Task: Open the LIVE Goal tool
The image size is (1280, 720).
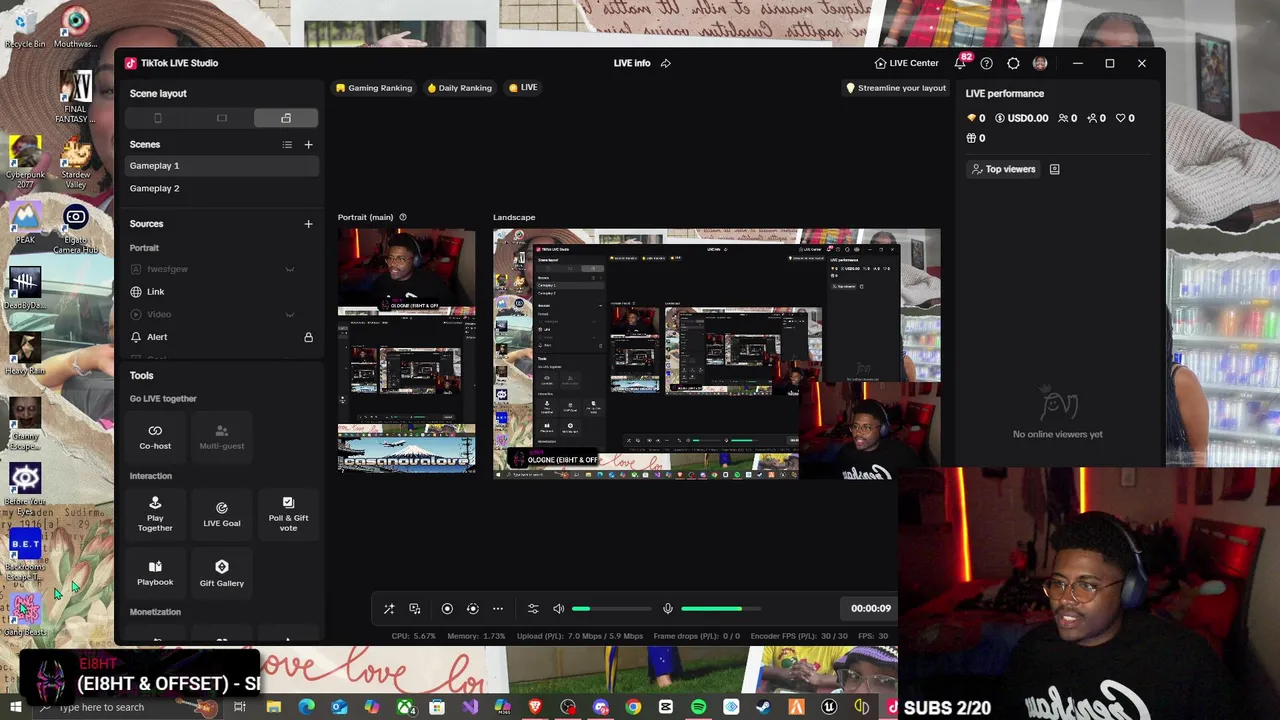Action: tap(222, 514)
